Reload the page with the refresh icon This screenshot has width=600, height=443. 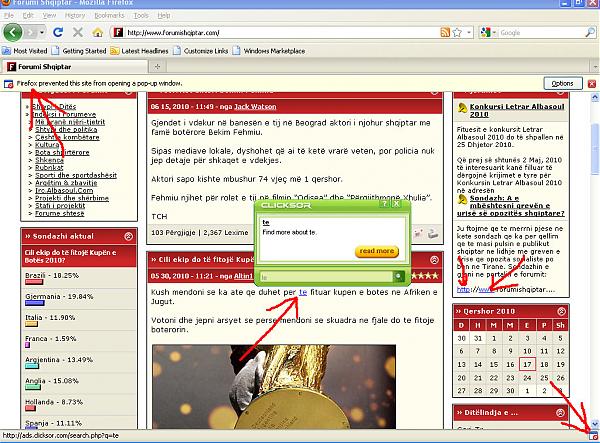pyautogui.click(x=58, y=32)
